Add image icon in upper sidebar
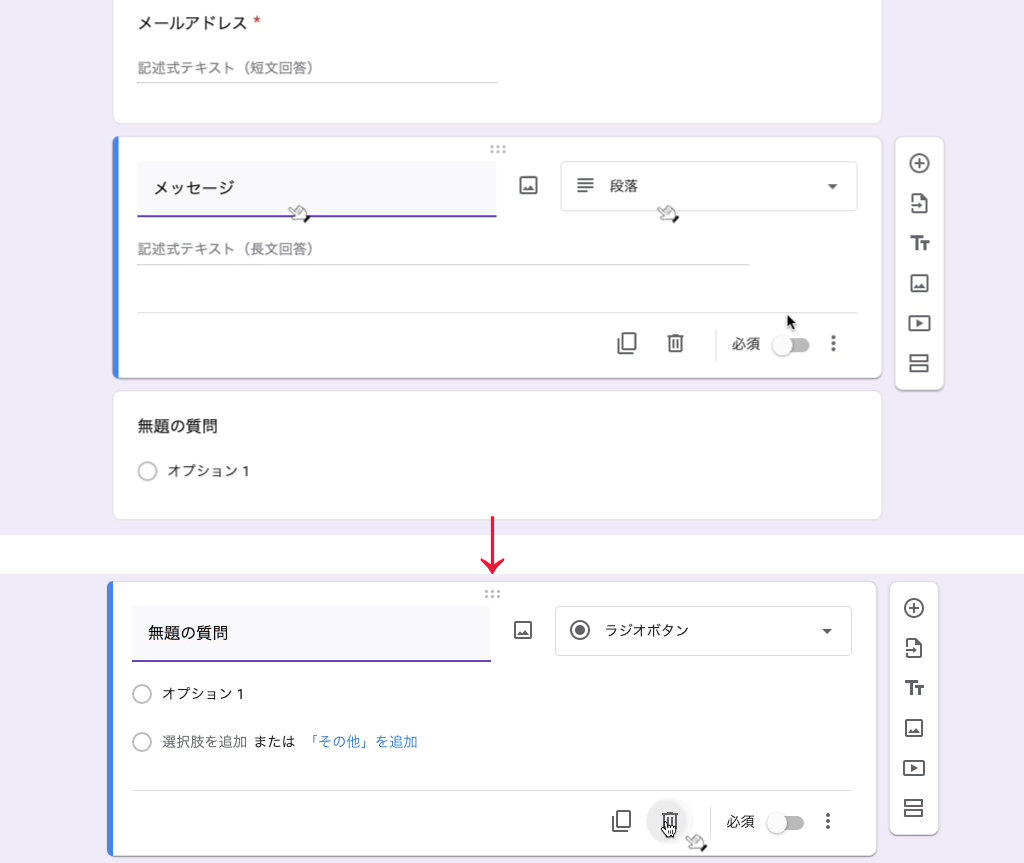Viewport: 1024px width, 863px height. click(919, 284)
